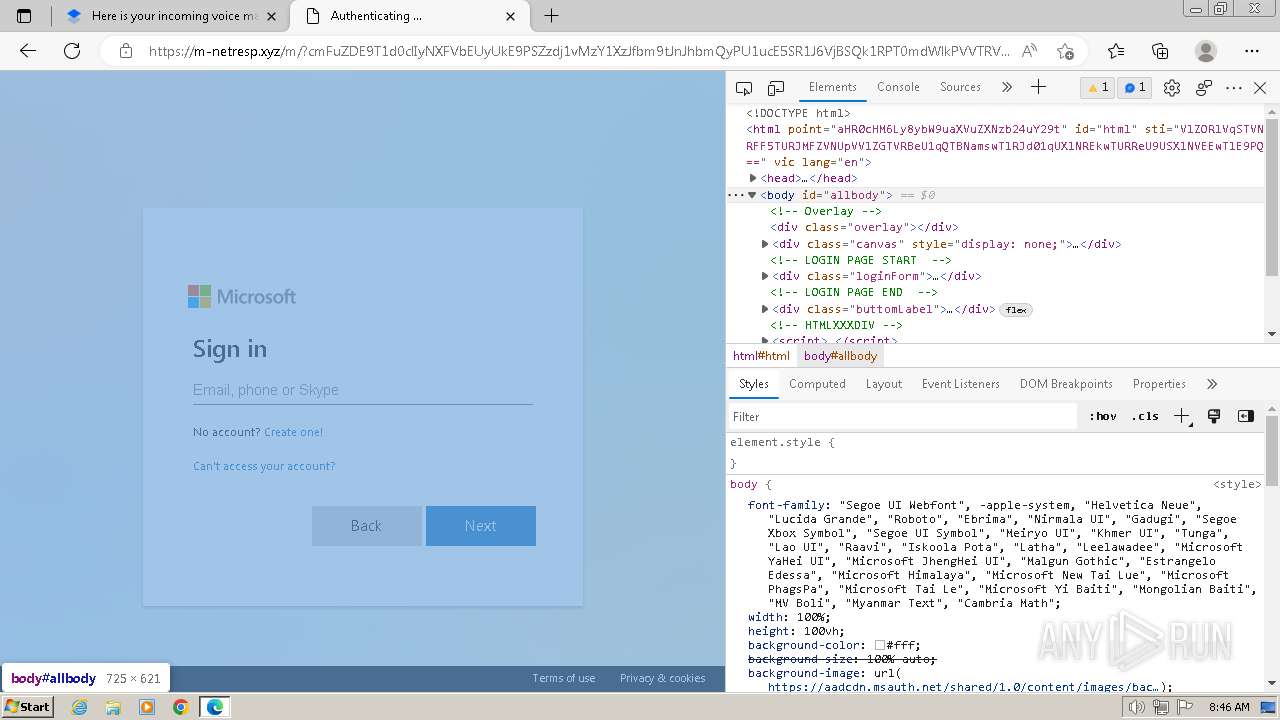Viewport: 1280px width, 720px height.
Task: Close the DevTools panel
Action: [1260, 88]
